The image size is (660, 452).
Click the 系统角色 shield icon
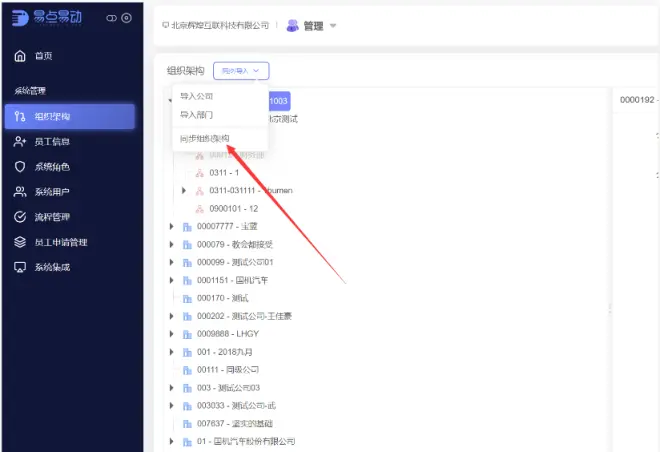point(19,167)
